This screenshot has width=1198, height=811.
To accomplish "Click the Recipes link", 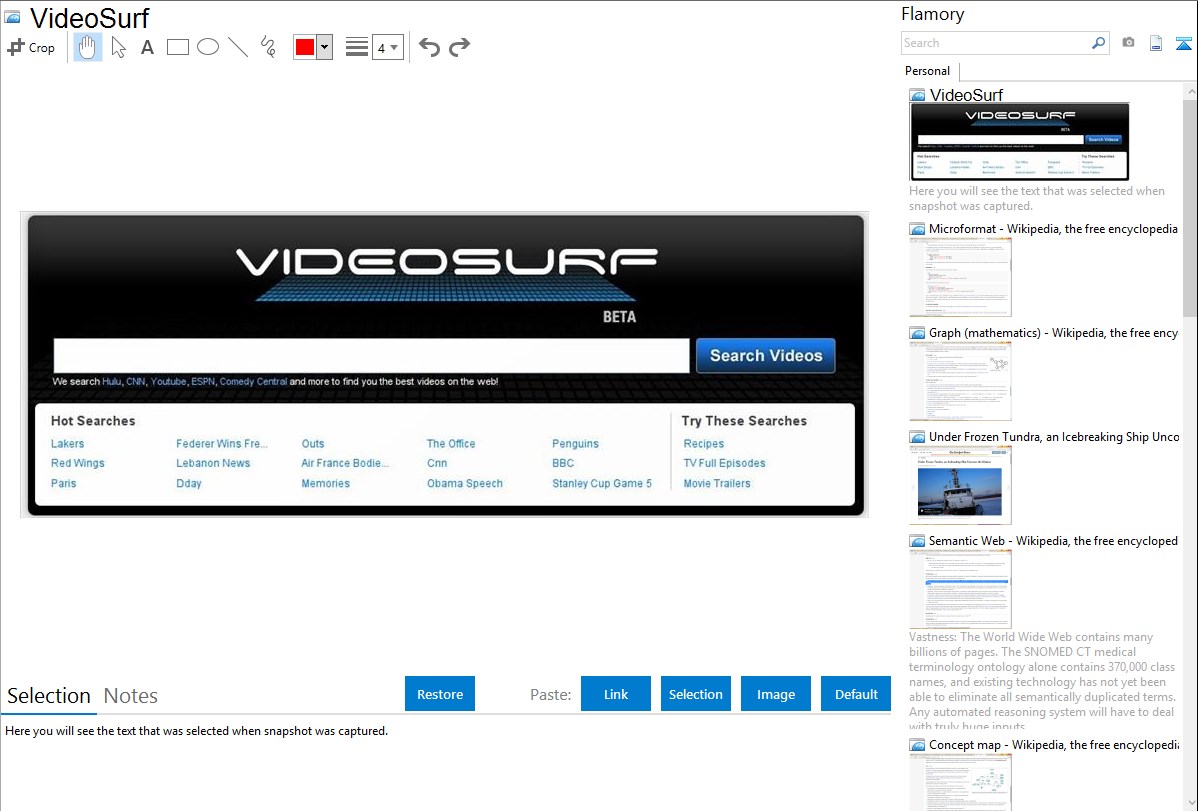I will pos(704,443).
